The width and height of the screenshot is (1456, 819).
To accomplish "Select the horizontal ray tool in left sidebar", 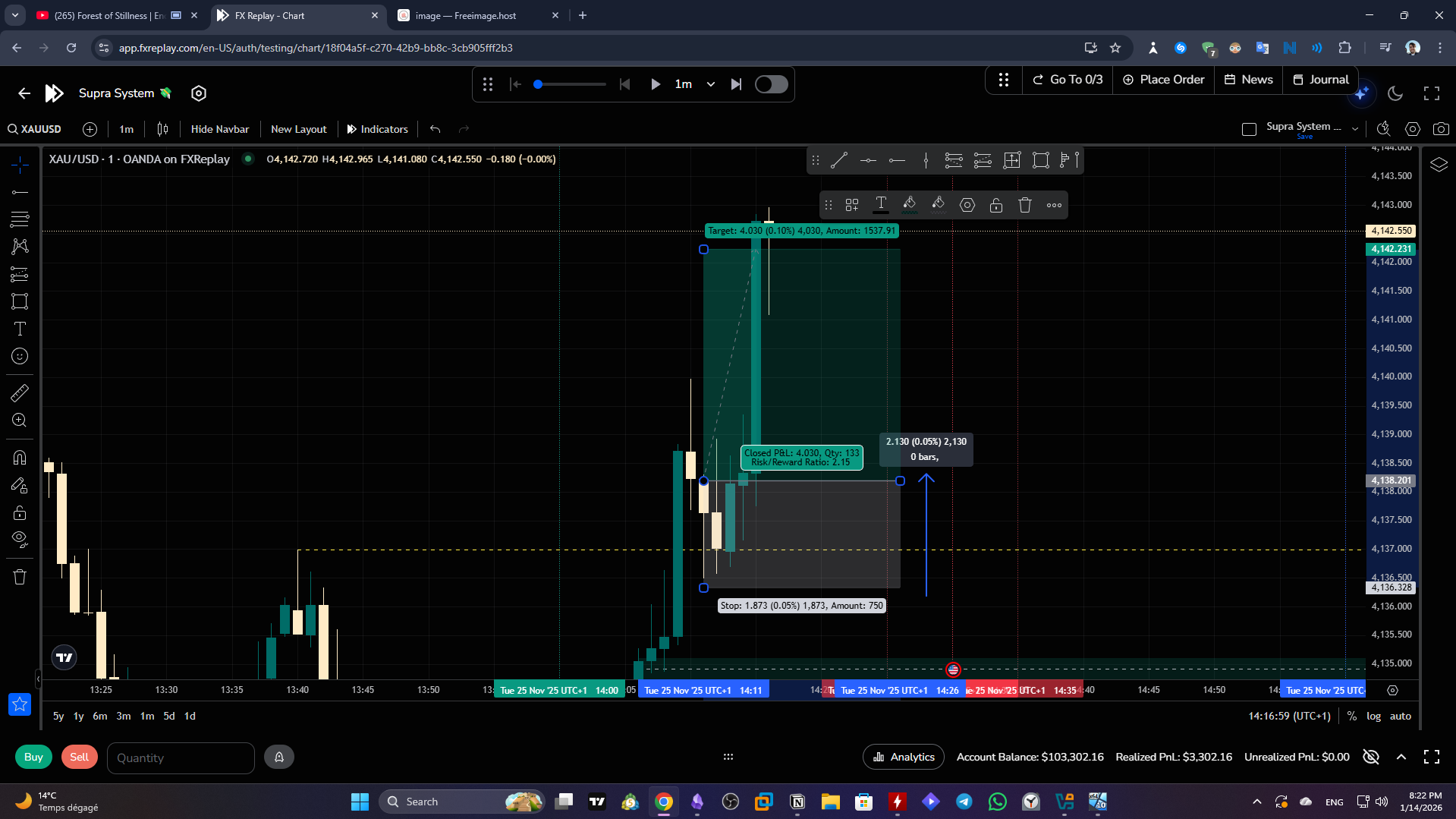I will (x=20, y=192).
